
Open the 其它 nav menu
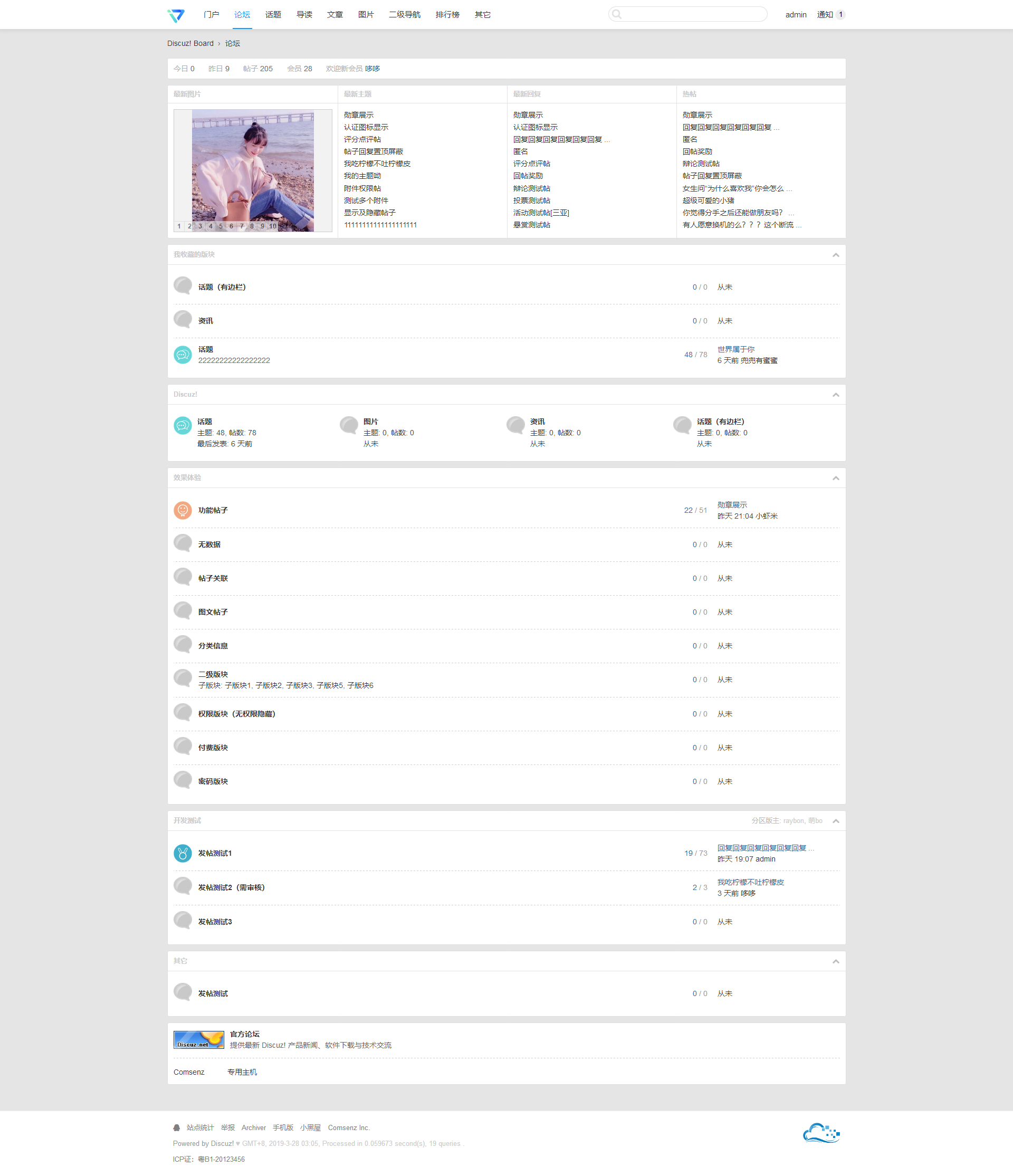[482, 15]
